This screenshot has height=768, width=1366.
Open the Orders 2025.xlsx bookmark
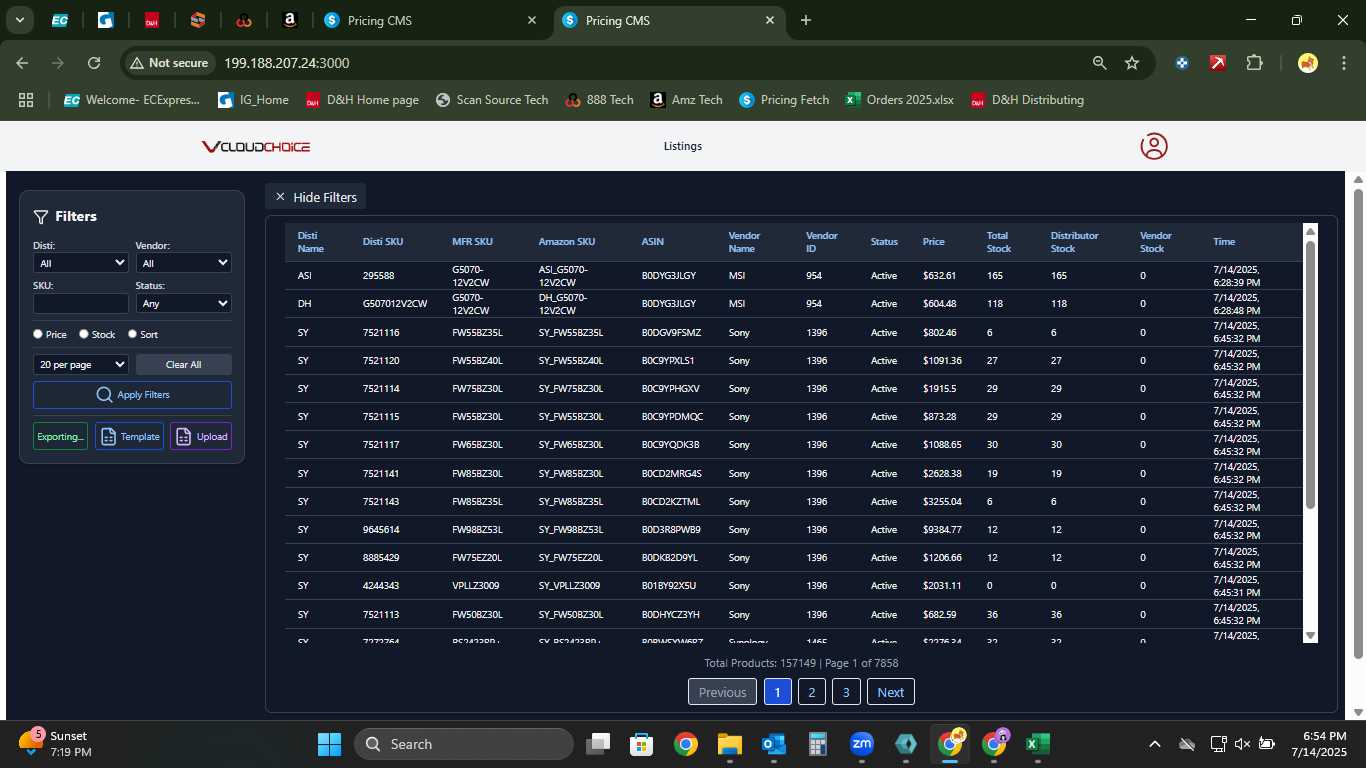point(900,100)
